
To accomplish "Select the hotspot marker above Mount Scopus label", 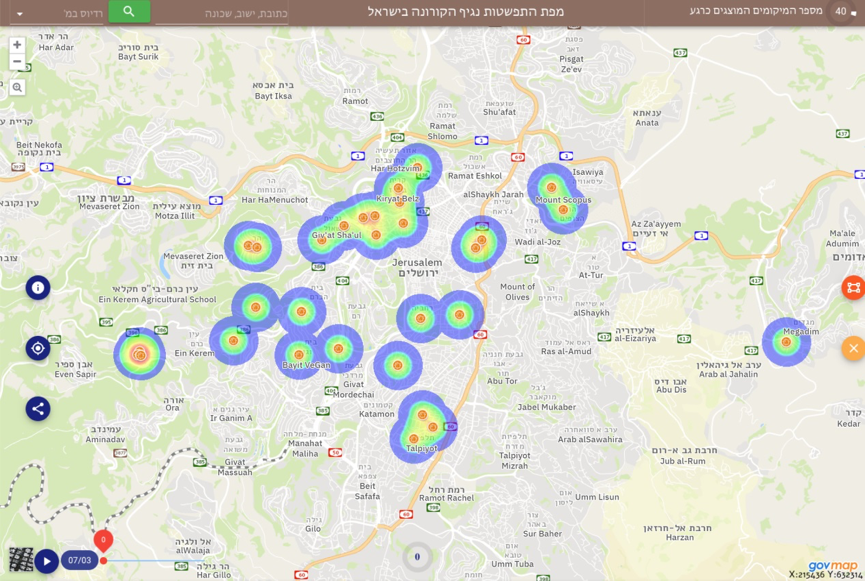I will pos(551,188).
